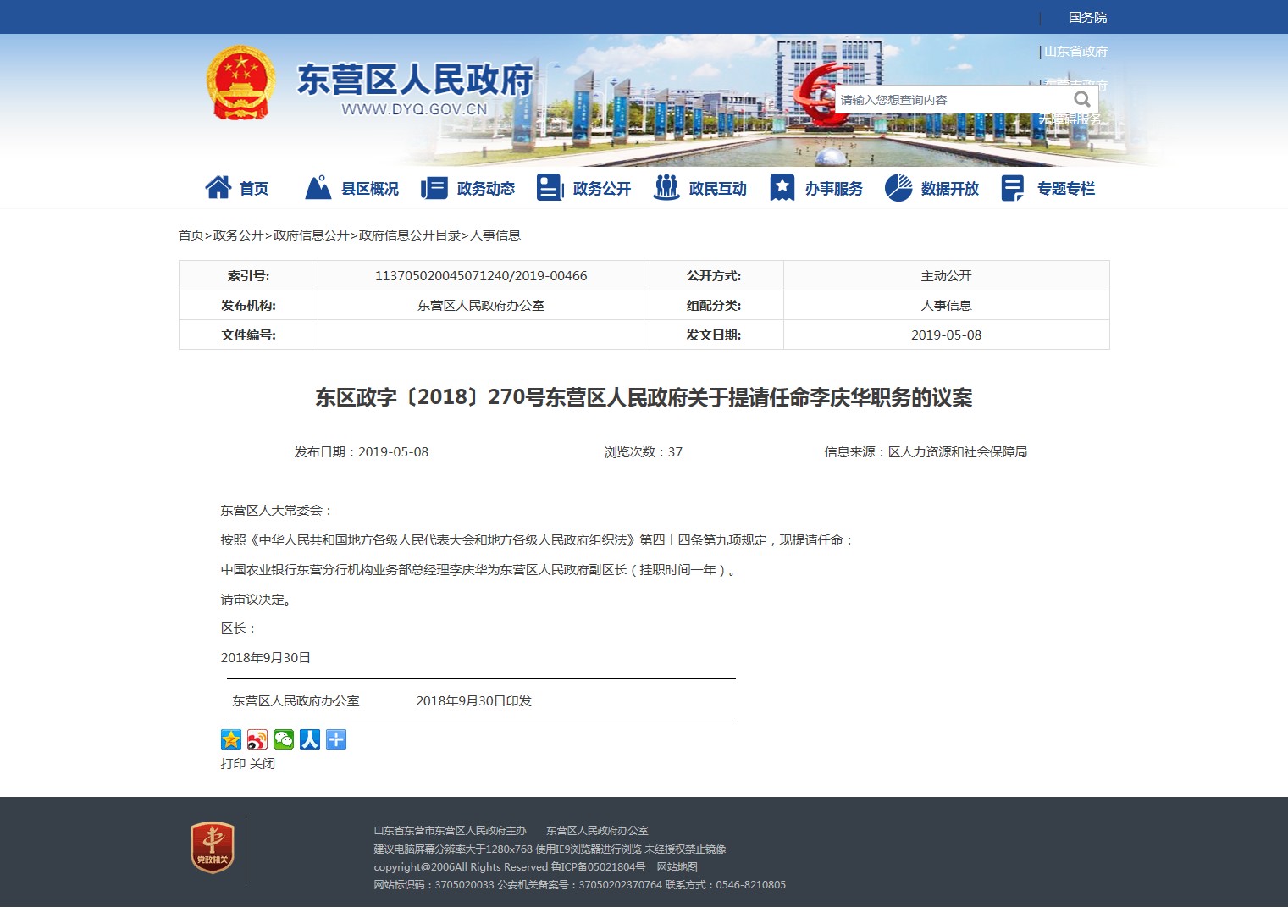Click the 国务院 link at top

click(1087, 18)
